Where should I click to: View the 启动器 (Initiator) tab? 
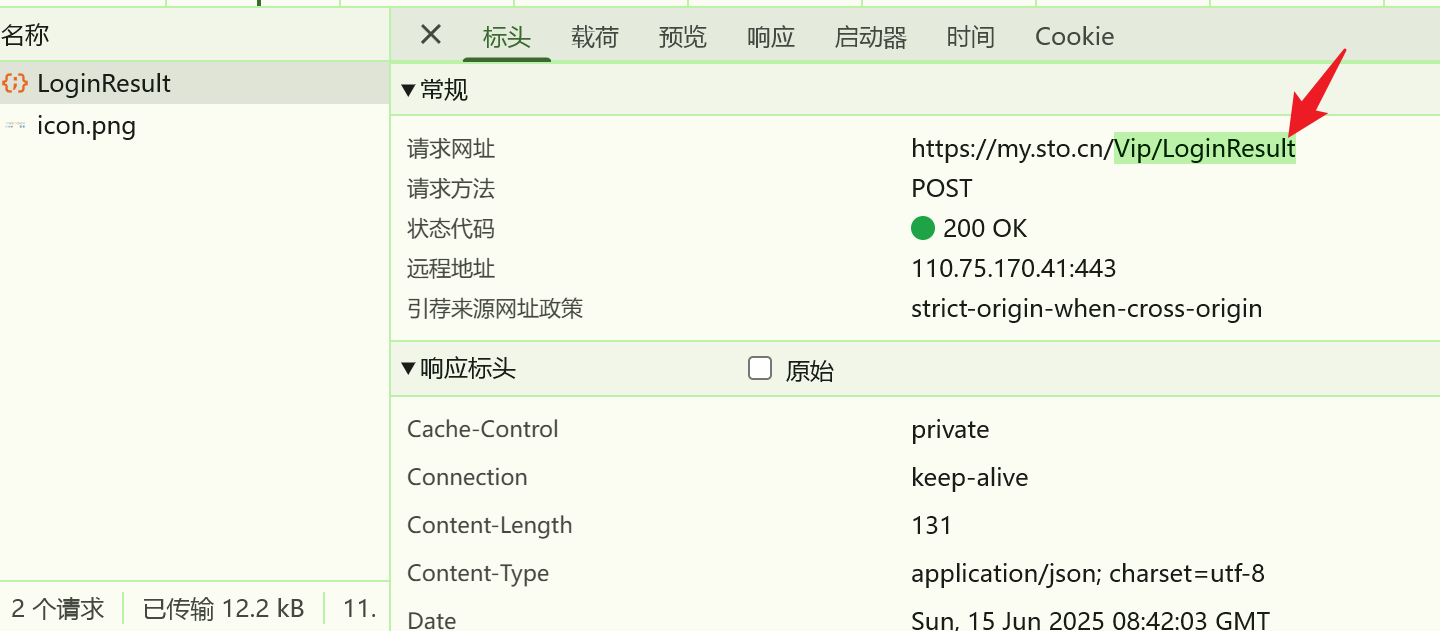[869, 36]
